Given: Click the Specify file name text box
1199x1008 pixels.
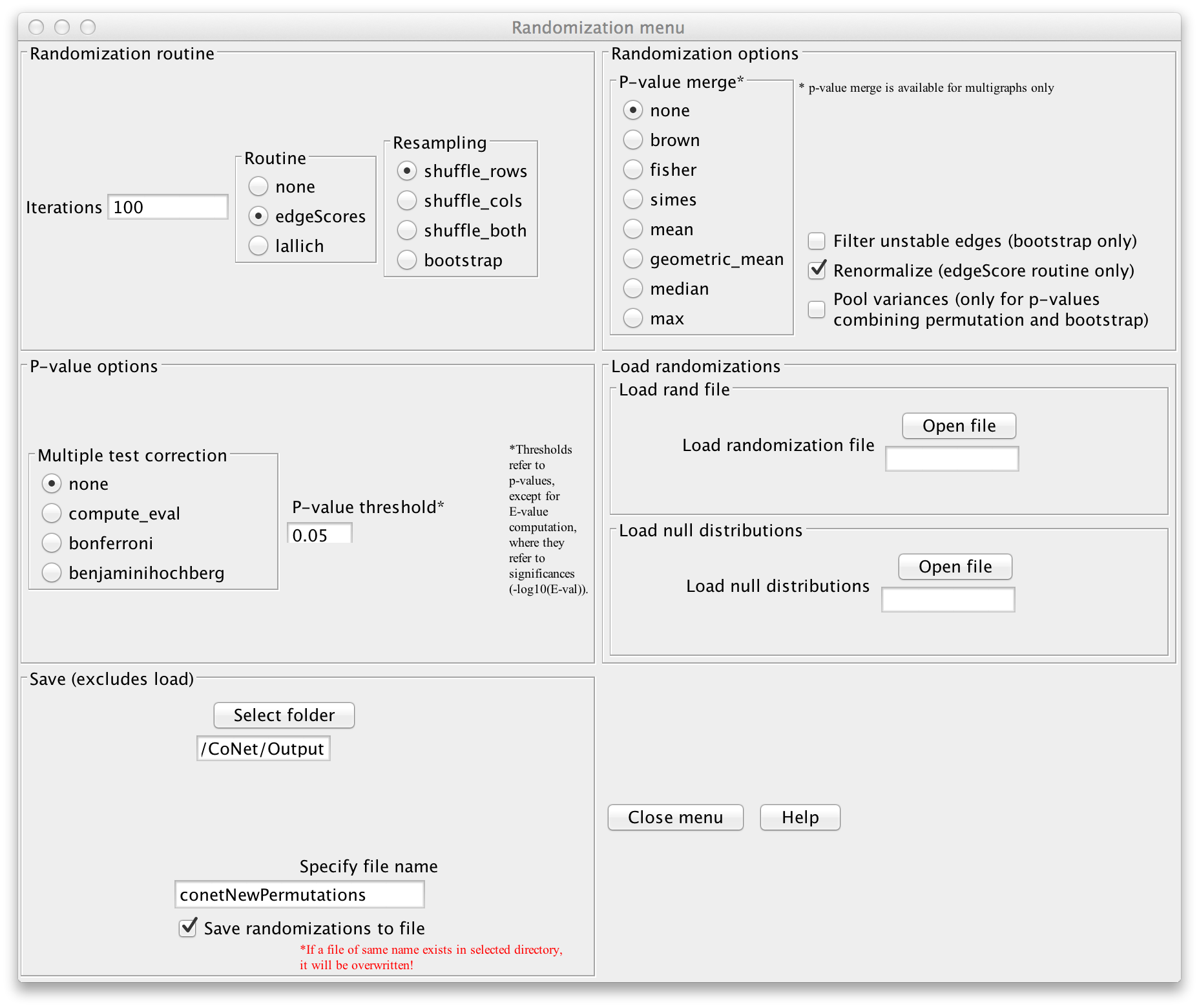Looking at the screenshot, I should (x=299, y=895).
